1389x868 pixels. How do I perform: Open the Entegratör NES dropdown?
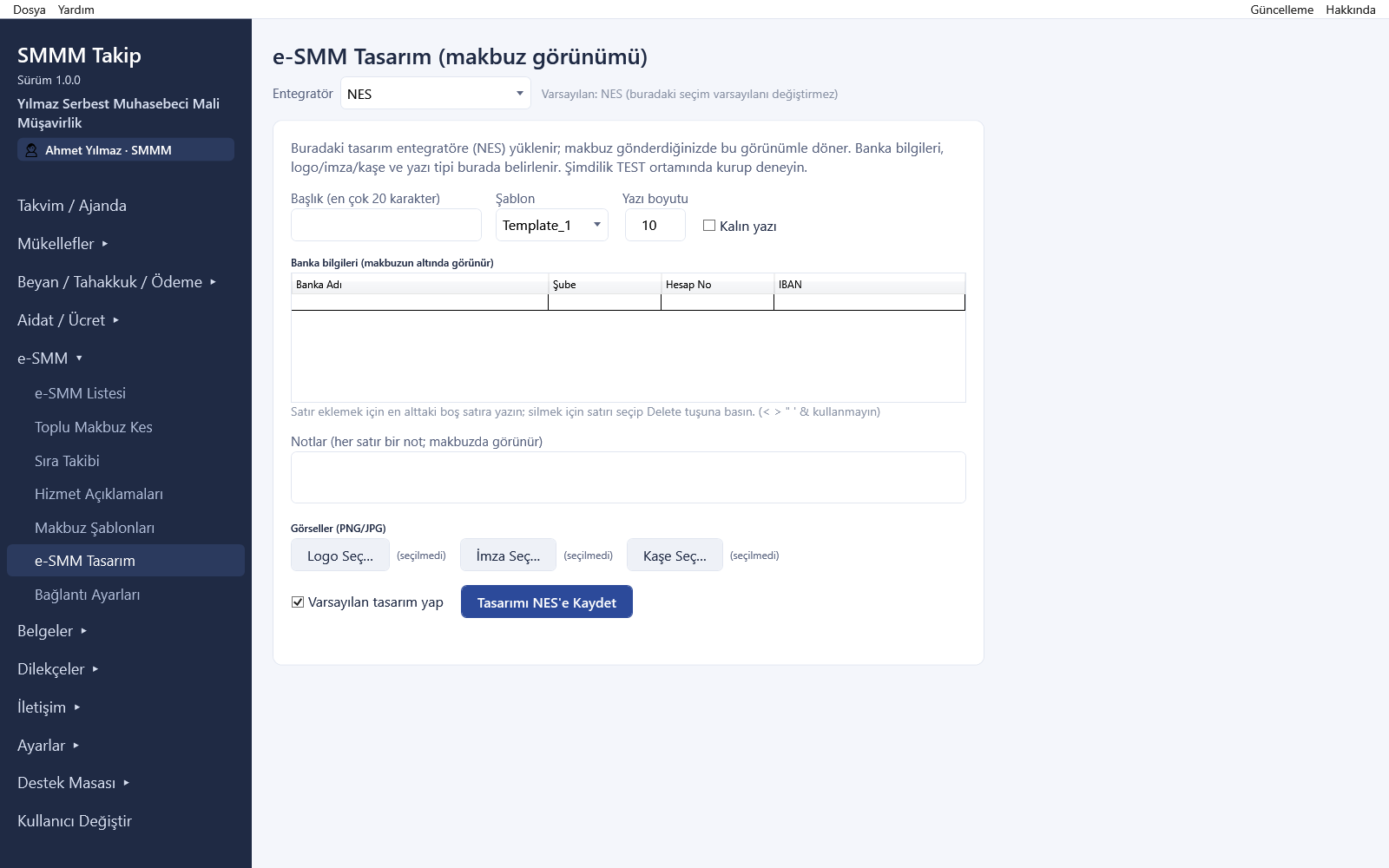435,94
